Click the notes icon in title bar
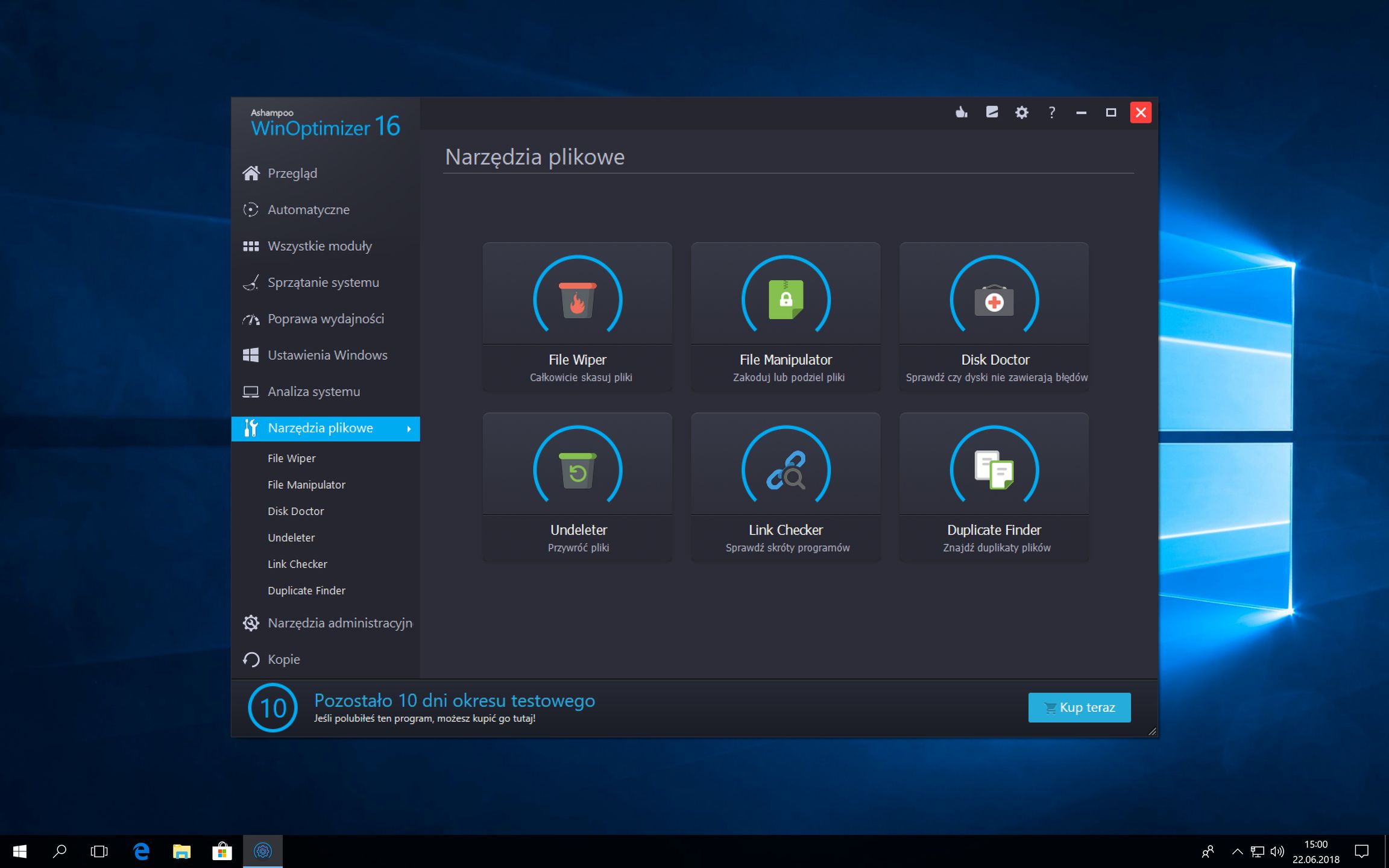 coord(992,112)
